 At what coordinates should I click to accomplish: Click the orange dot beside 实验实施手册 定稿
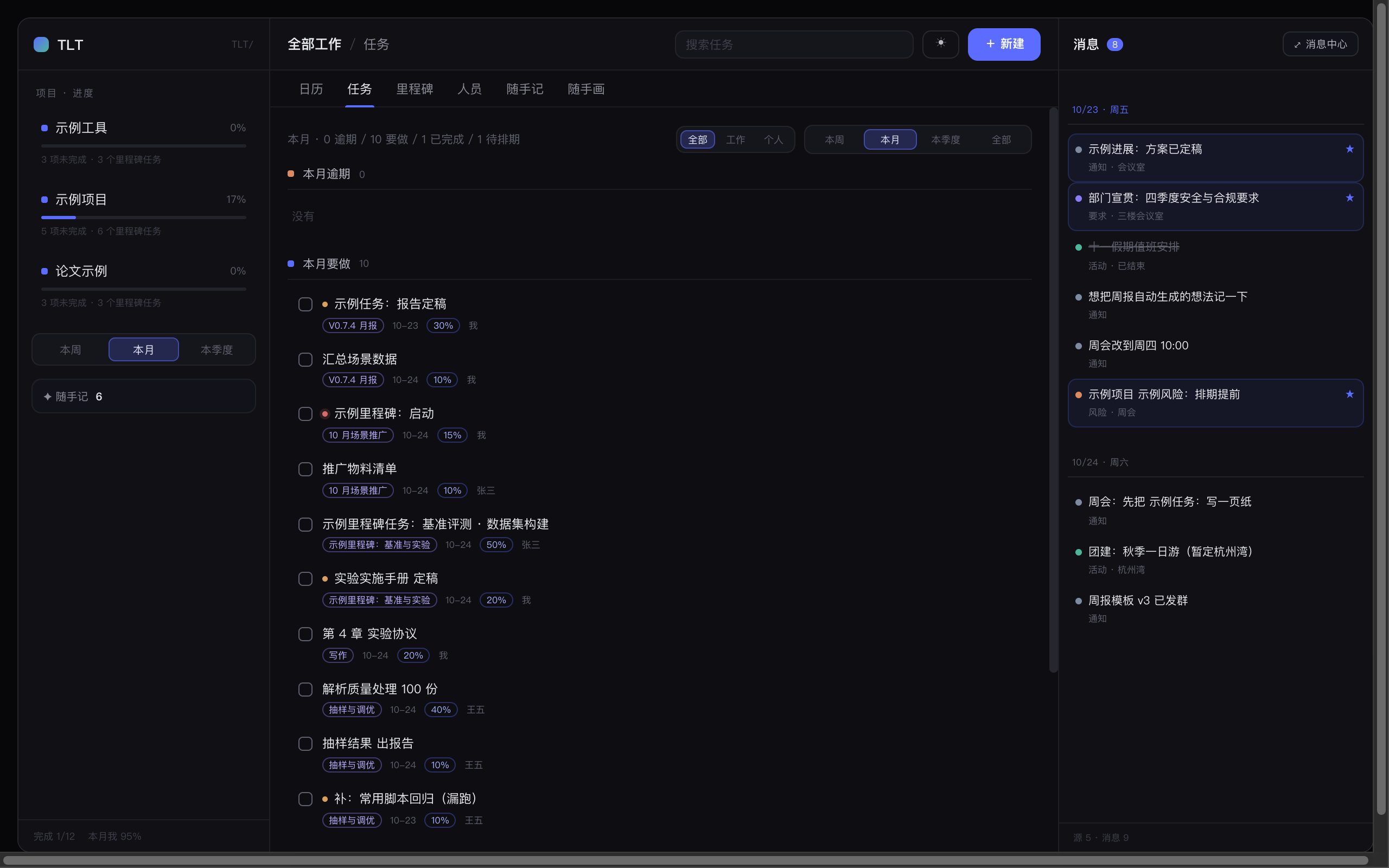[x=325, y=579]
